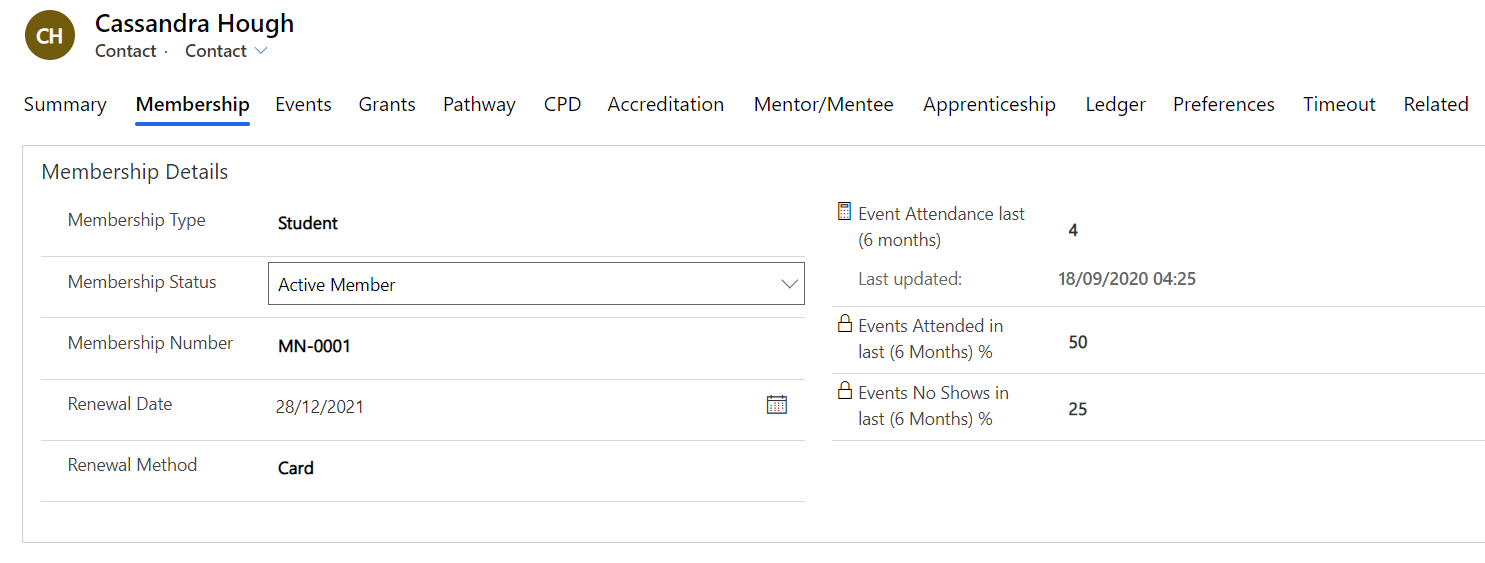The height and width of the screenshot is (563, 1485).
Task: Open the CPD tab
Action: [x=562, y=104]
